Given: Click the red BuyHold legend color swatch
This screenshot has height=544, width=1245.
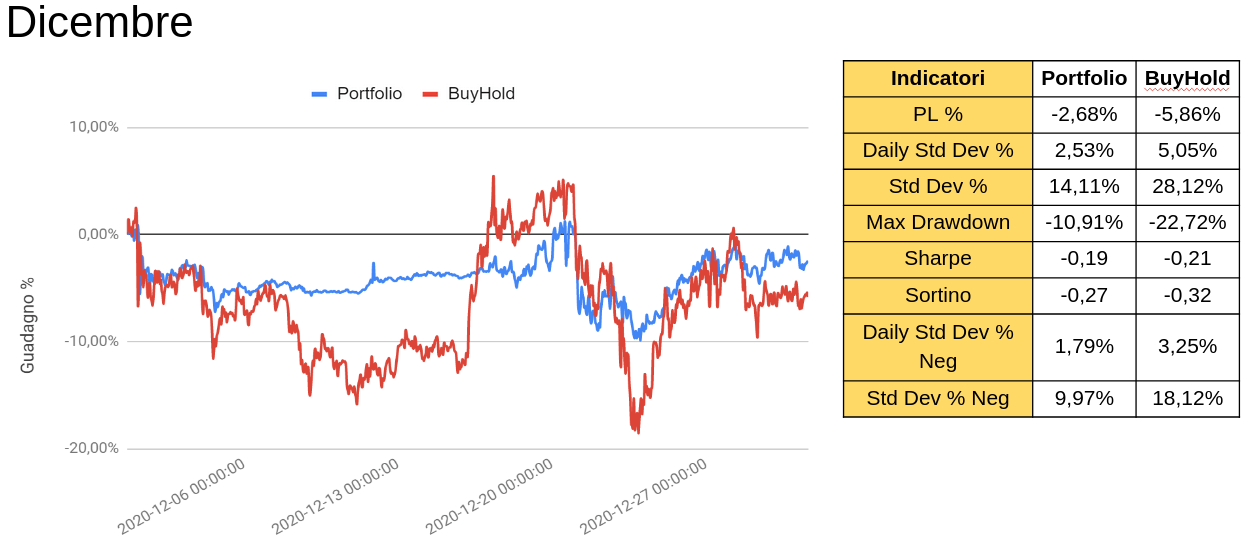Looking at the screenshot, I should pos(431,94).
